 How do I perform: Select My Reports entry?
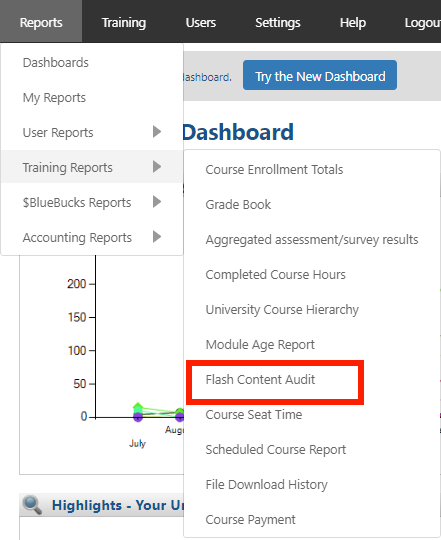(54, 98)
